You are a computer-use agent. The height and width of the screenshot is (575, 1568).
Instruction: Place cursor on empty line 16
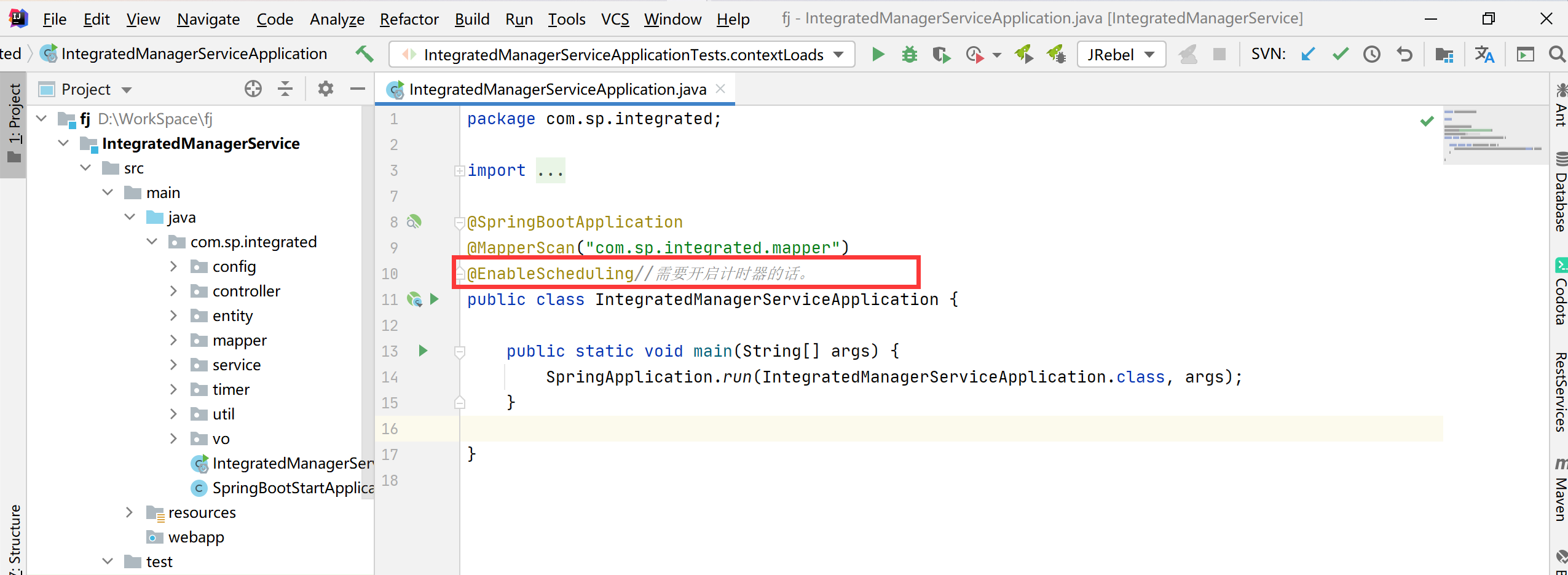951,429
